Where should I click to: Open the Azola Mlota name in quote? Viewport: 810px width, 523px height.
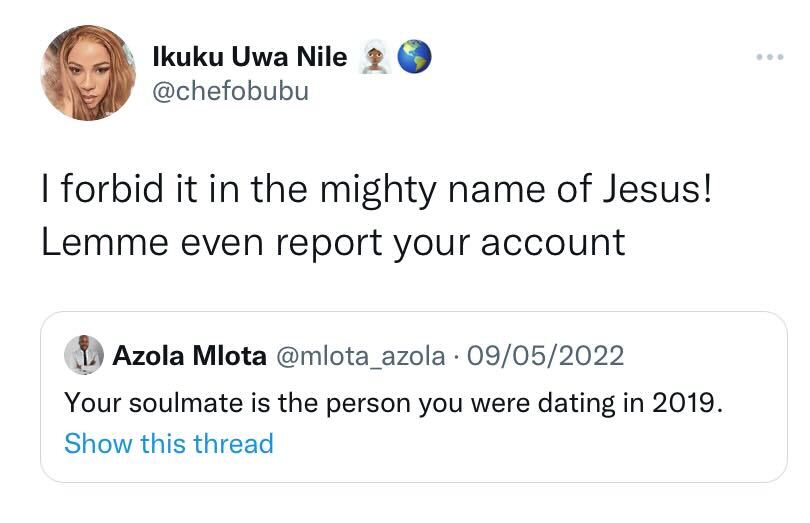pos(189,355)
